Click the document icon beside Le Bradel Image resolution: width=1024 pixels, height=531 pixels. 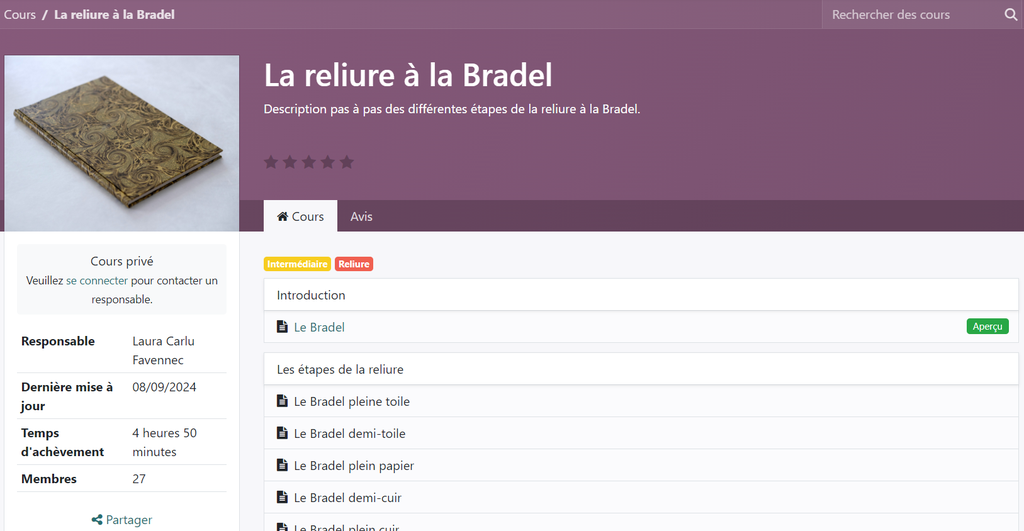pos(282,327)
